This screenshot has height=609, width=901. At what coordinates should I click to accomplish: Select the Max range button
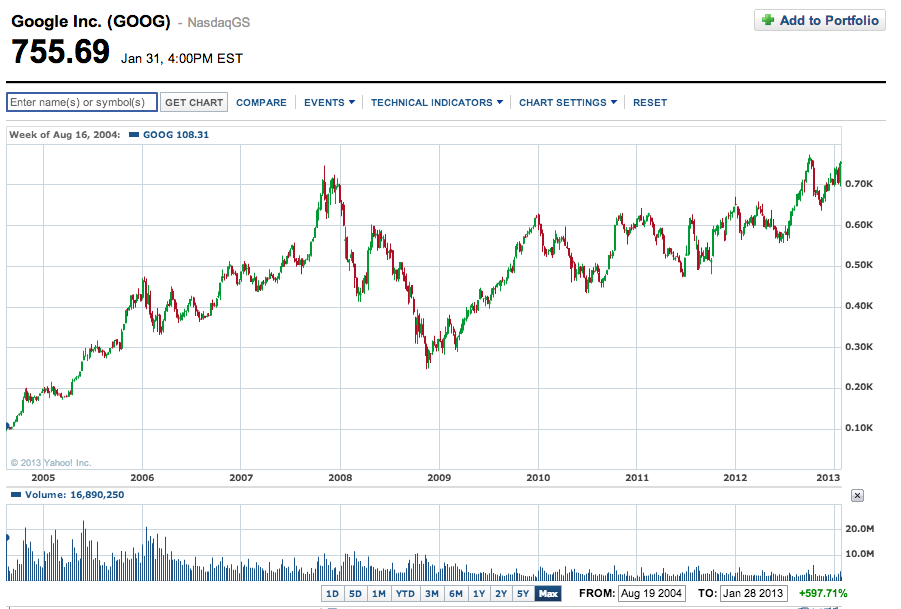[548, 594]
